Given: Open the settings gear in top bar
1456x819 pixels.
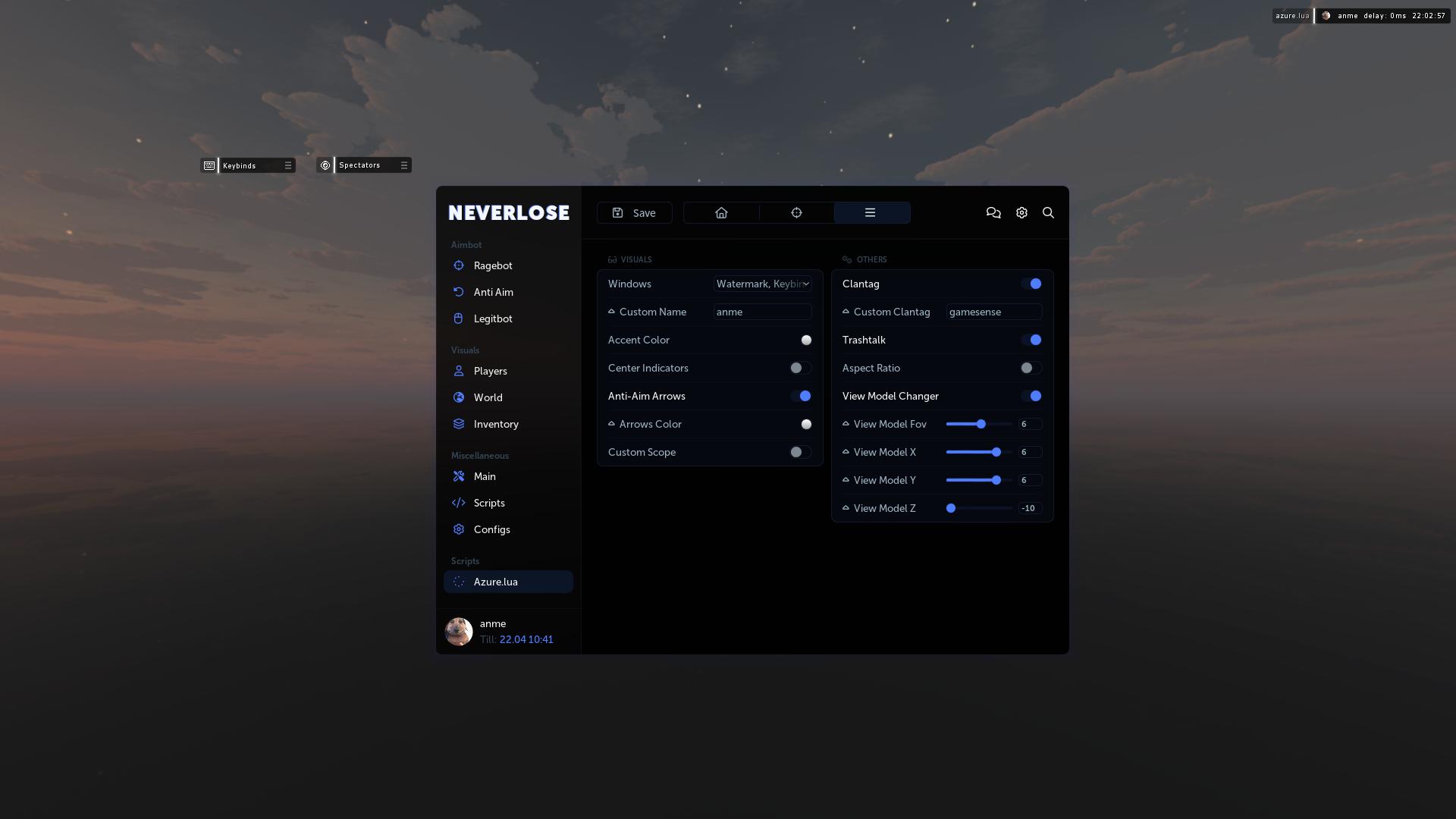Looking at the screenshot, I should pyautogui.click(x=1021, y=212).
